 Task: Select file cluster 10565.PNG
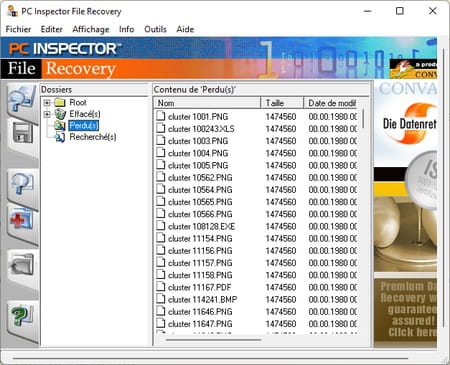pos(200,202)
